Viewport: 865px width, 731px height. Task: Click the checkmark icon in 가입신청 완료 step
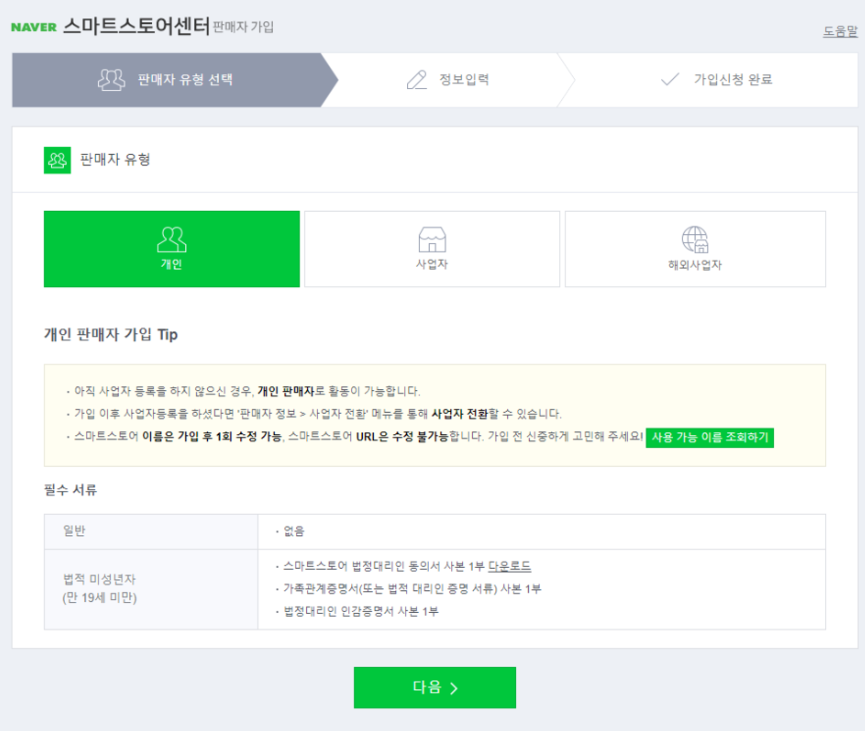(670, 79)
